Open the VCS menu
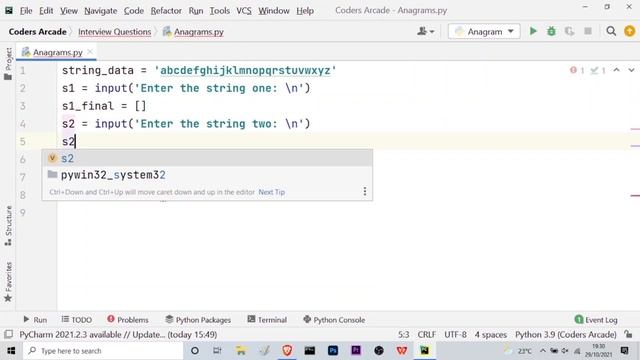This screenshot has width=640, height=360. coord(244,11)
